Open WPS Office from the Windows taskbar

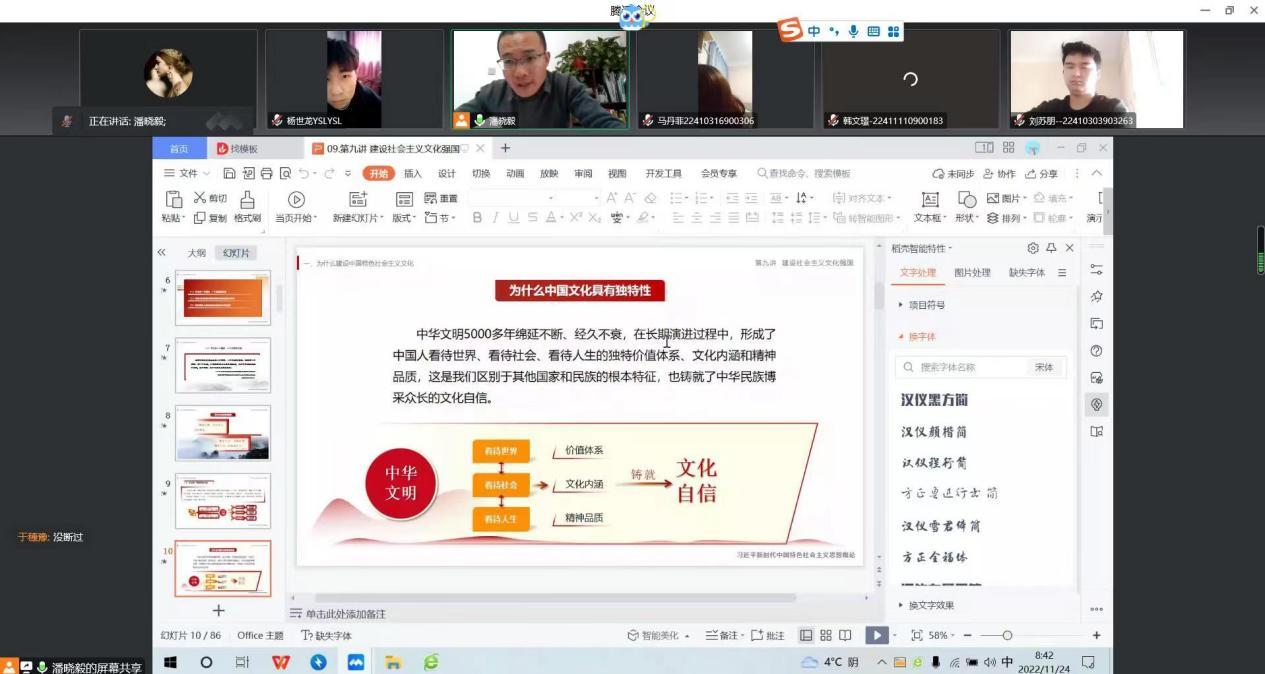(281, 662)
